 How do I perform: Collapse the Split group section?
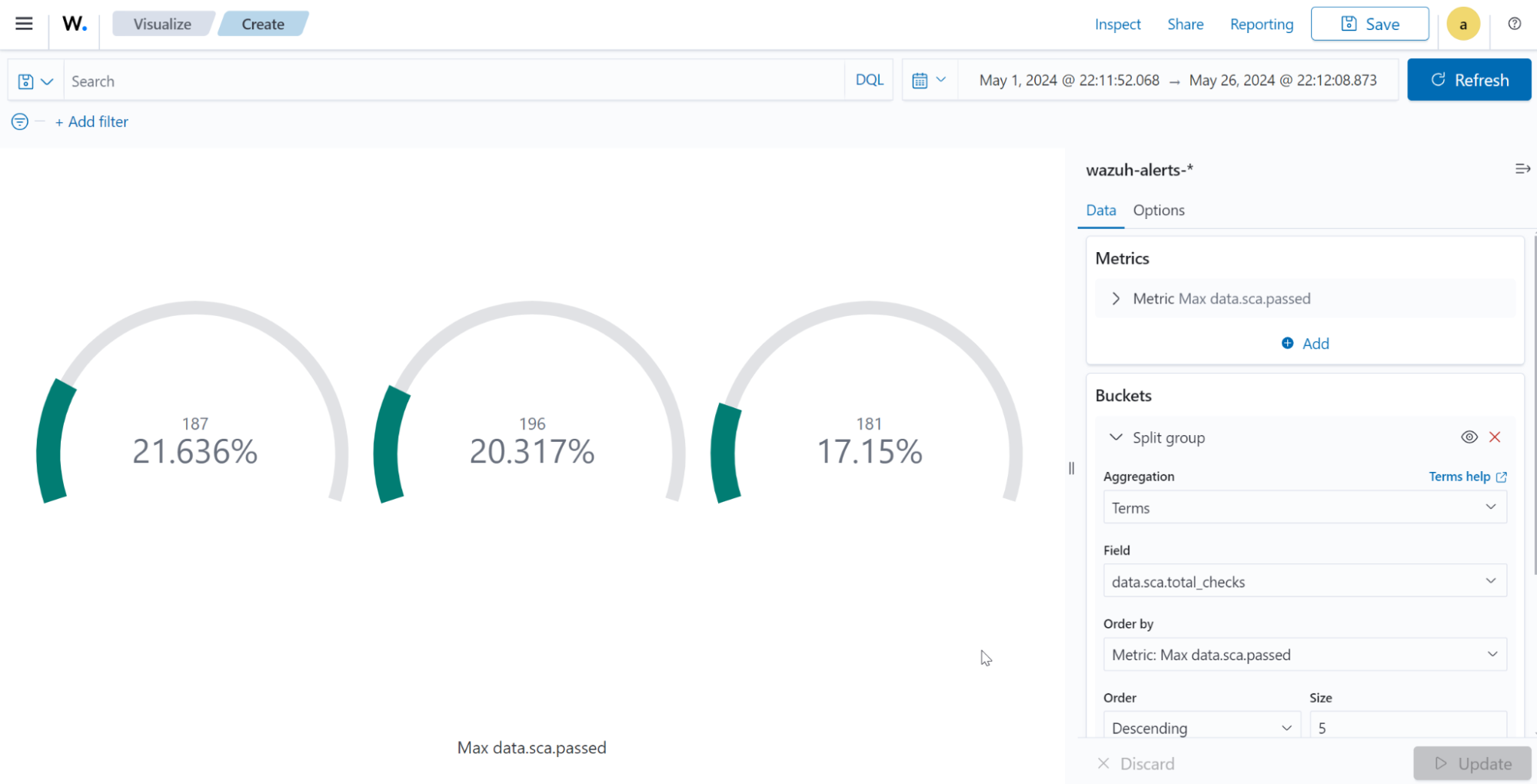point(1116,437)
